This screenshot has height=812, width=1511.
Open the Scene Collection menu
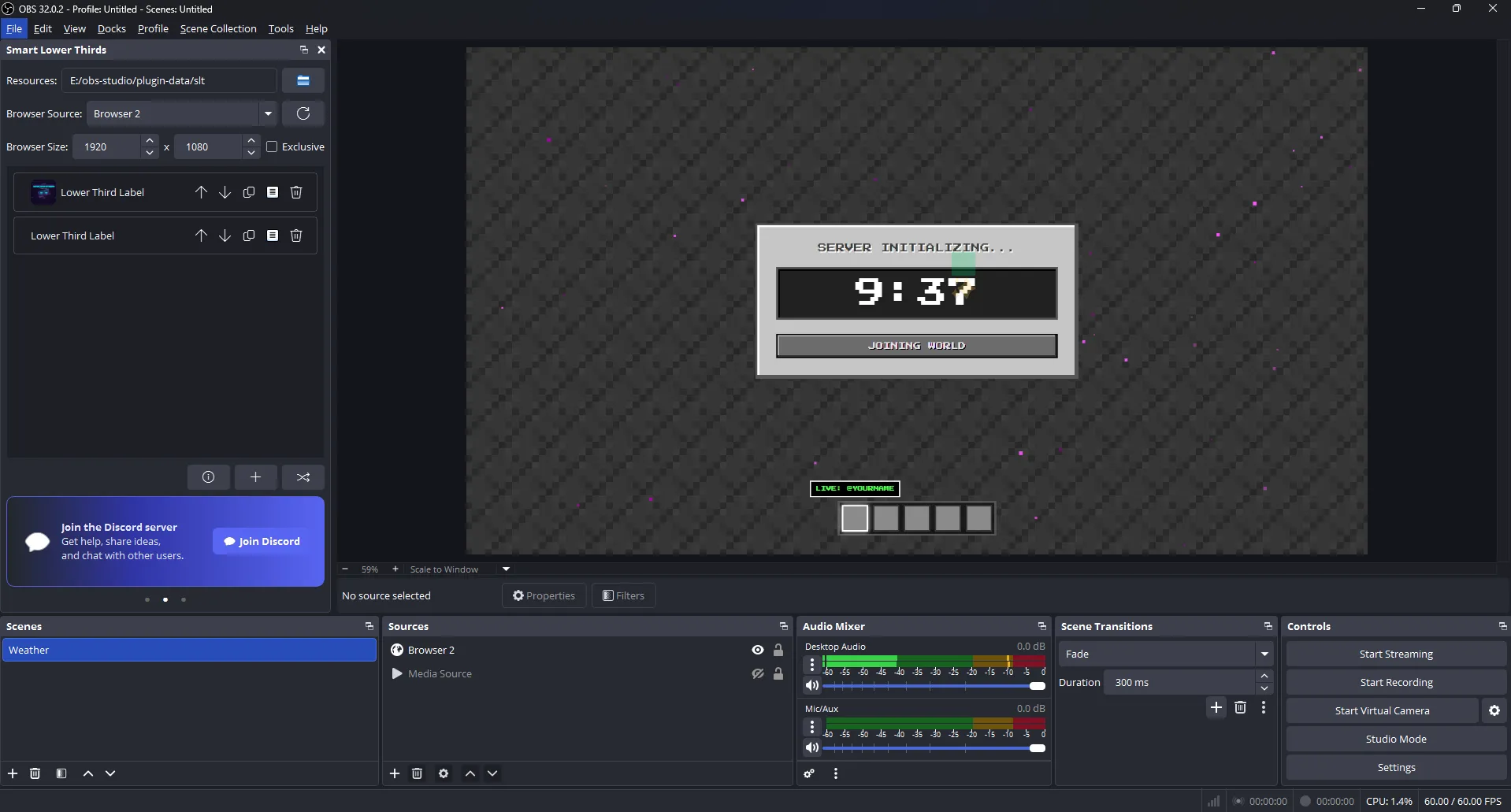(x=218, y=28)
